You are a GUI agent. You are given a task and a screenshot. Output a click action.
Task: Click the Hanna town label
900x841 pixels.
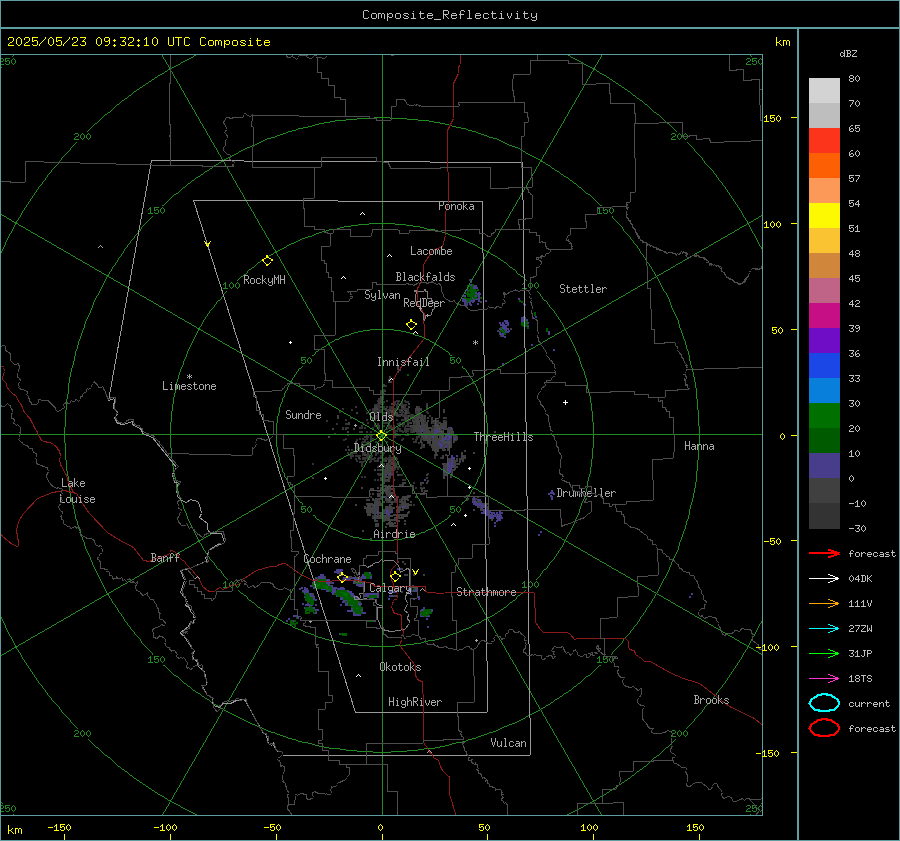click(699, 446)
